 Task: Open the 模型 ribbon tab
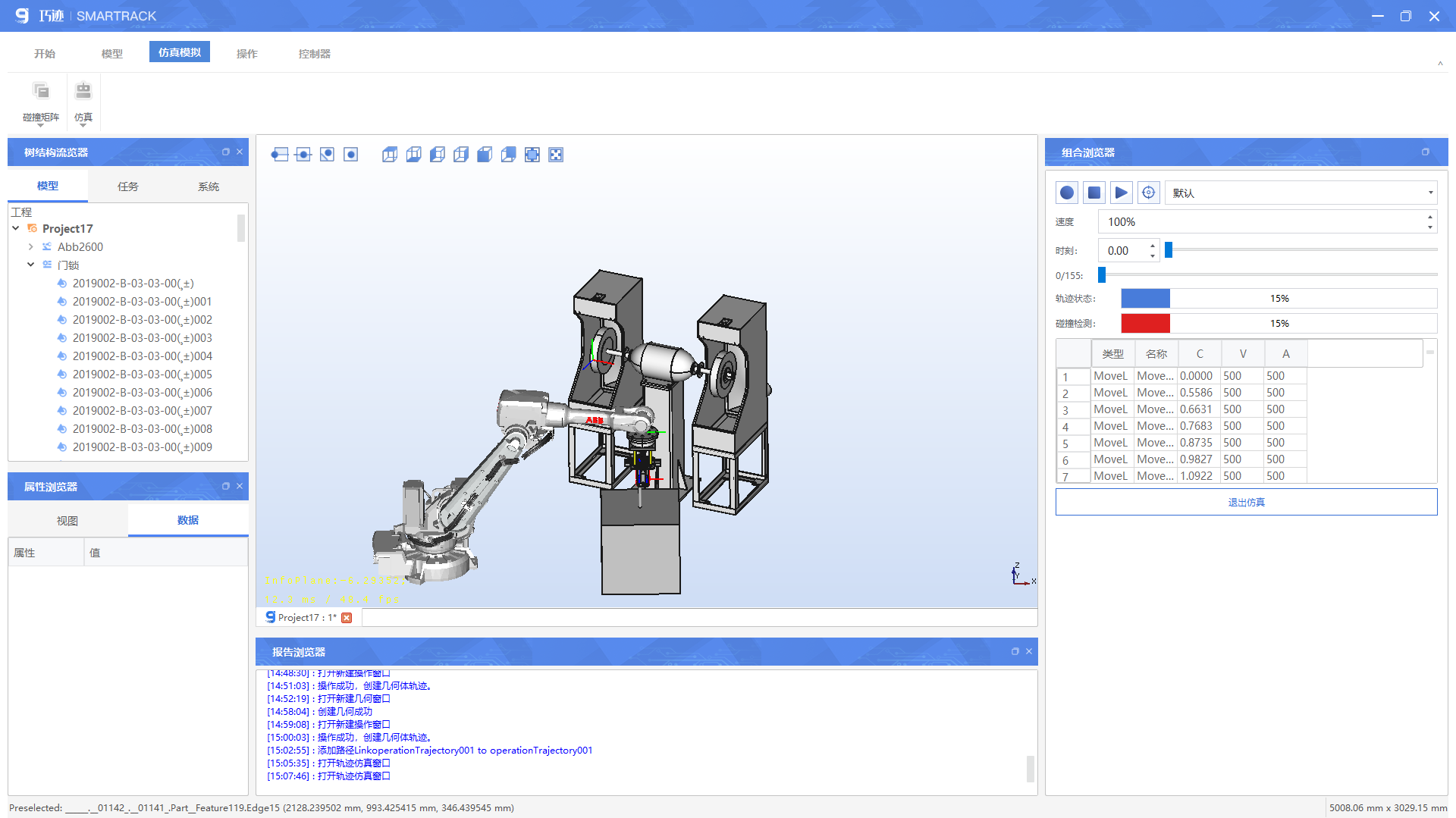tap(112, 54)
